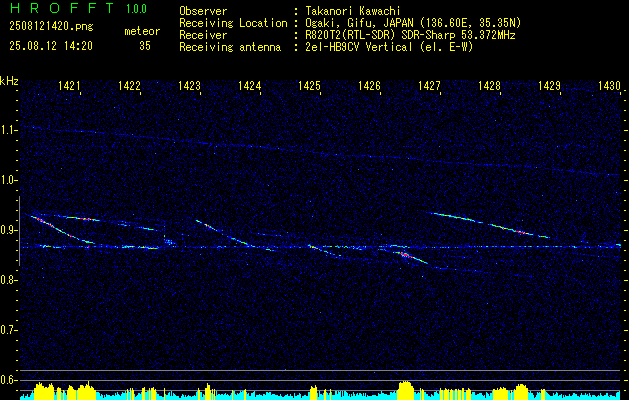The width and height of the screenshot is (629, 400).
Task: Click the 1425 time axis label
Action: tap(309, 85)
